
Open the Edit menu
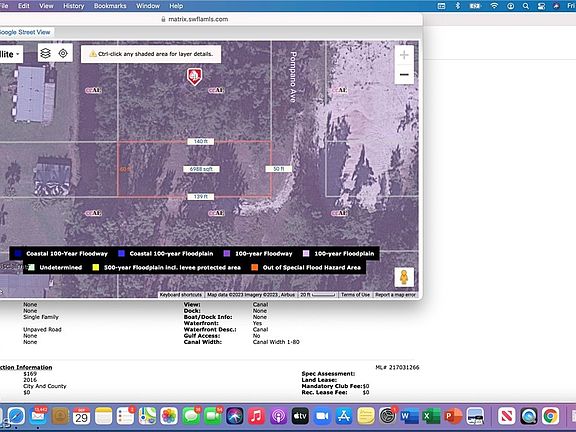[x=24, y=6]
